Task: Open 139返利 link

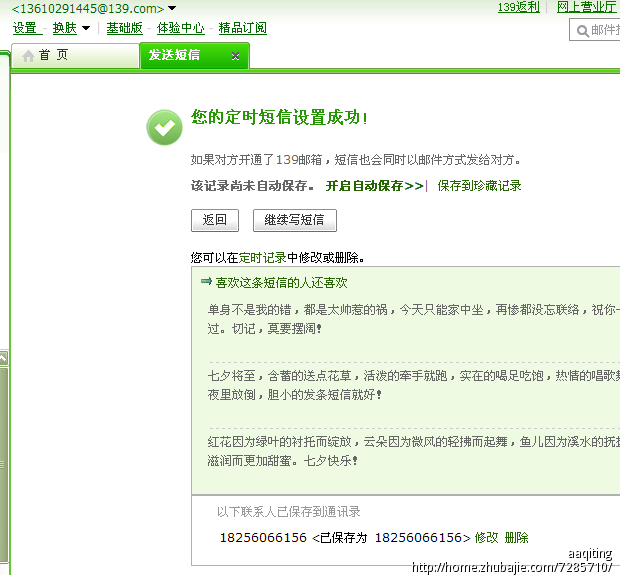Action: tap(518, 7)
